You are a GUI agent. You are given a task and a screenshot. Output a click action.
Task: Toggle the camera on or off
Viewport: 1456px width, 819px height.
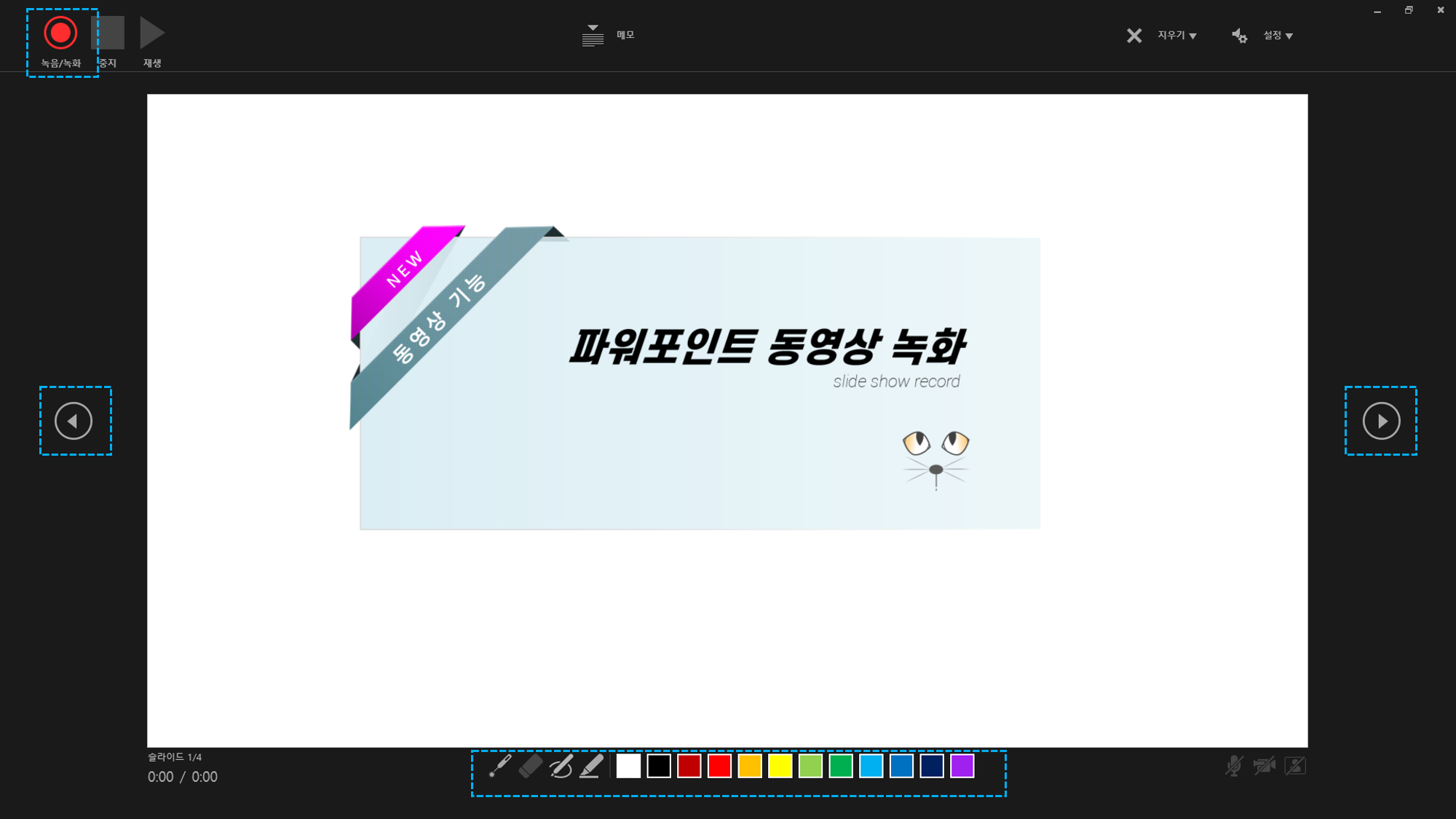coord(1265,766)
